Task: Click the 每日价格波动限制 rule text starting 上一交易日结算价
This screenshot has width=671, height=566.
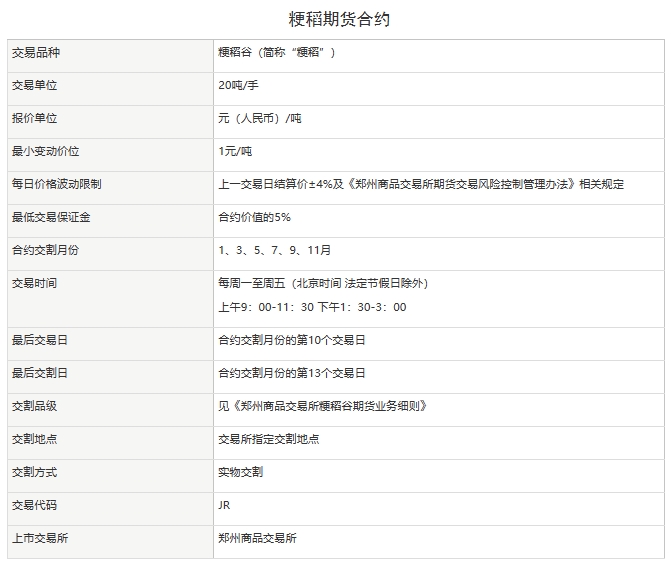Action: coord(420,185)
